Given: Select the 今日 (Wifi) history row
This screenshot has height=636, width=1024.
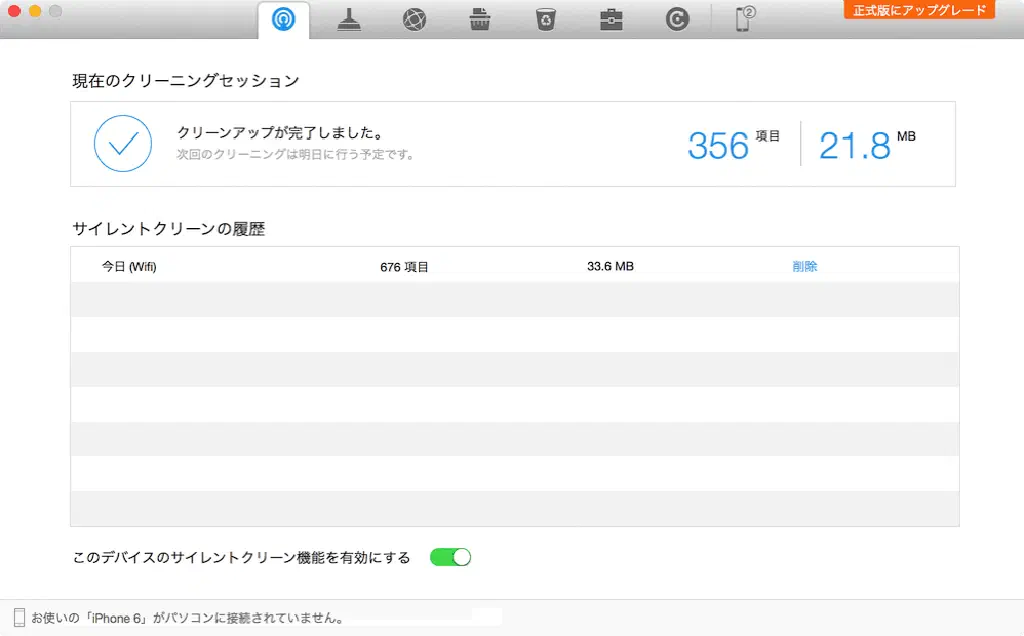Looking at the screenshot, I should pos(129,267).
